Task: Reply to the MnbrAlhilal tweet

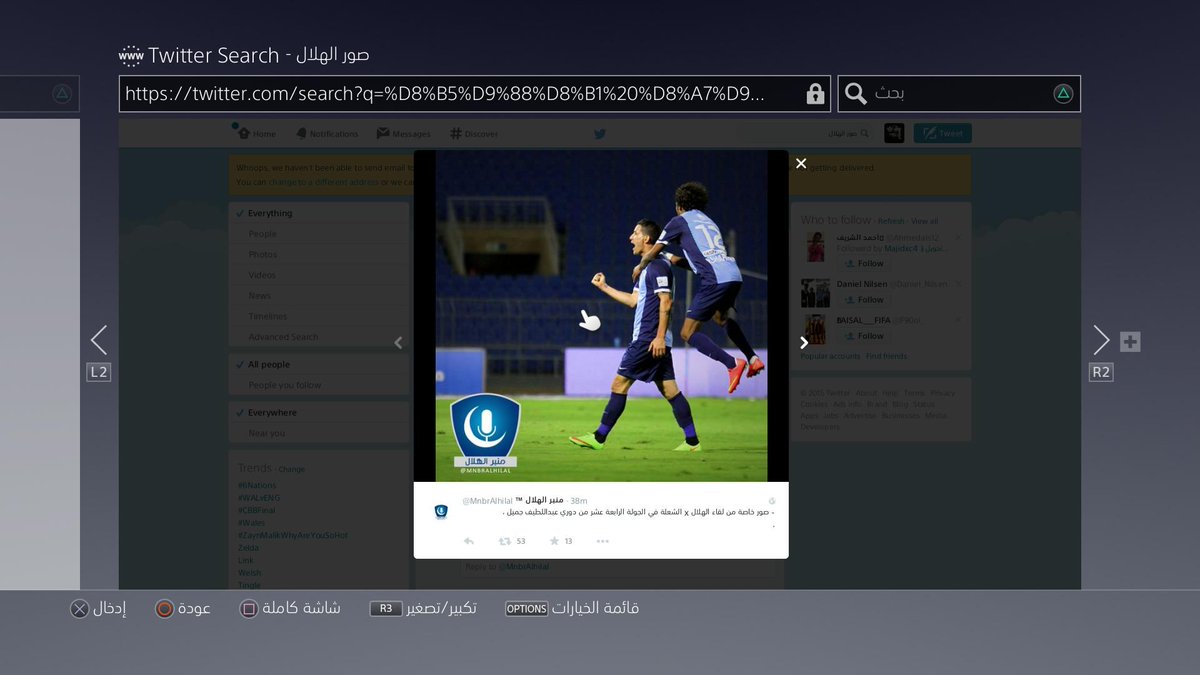Action: [468, 541]
